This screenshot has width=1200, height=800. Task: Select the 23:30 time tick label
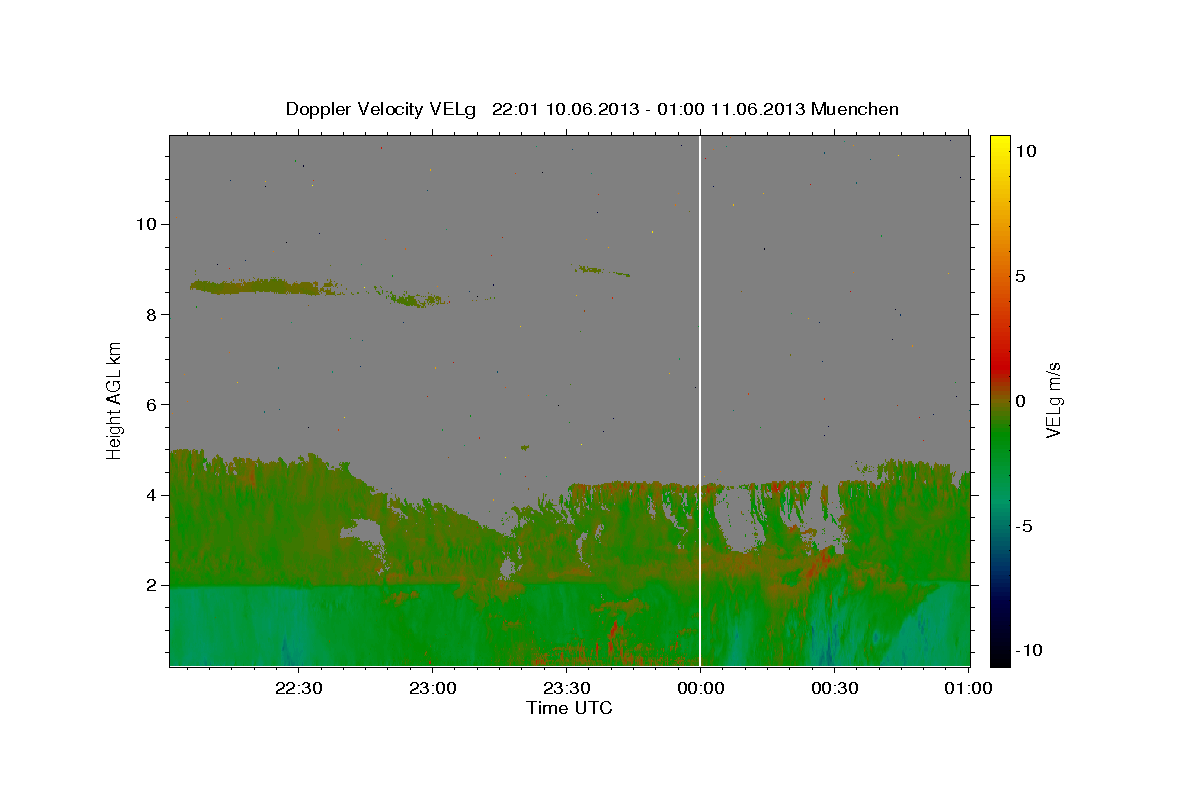click(567, 688)
